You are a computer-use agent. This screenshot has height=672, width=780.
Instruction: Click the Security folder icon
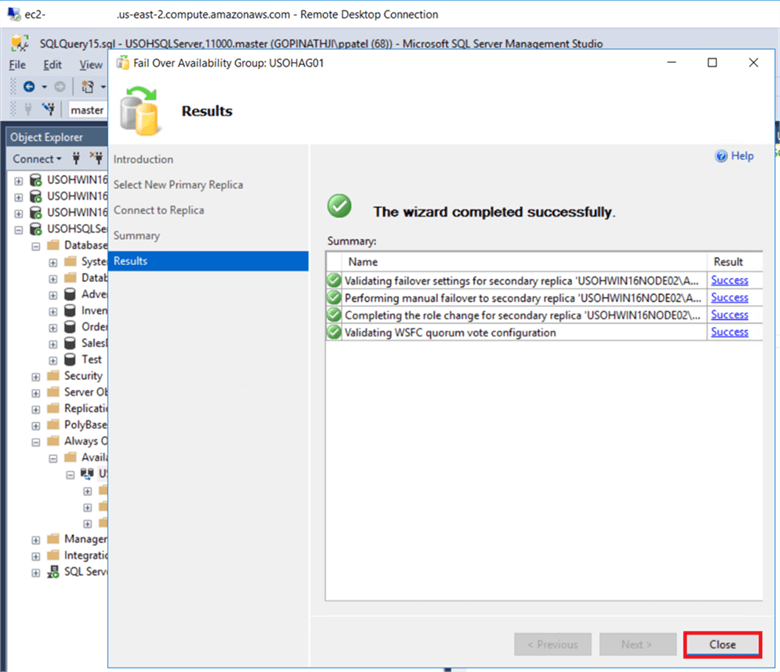(x=53, y=376)
